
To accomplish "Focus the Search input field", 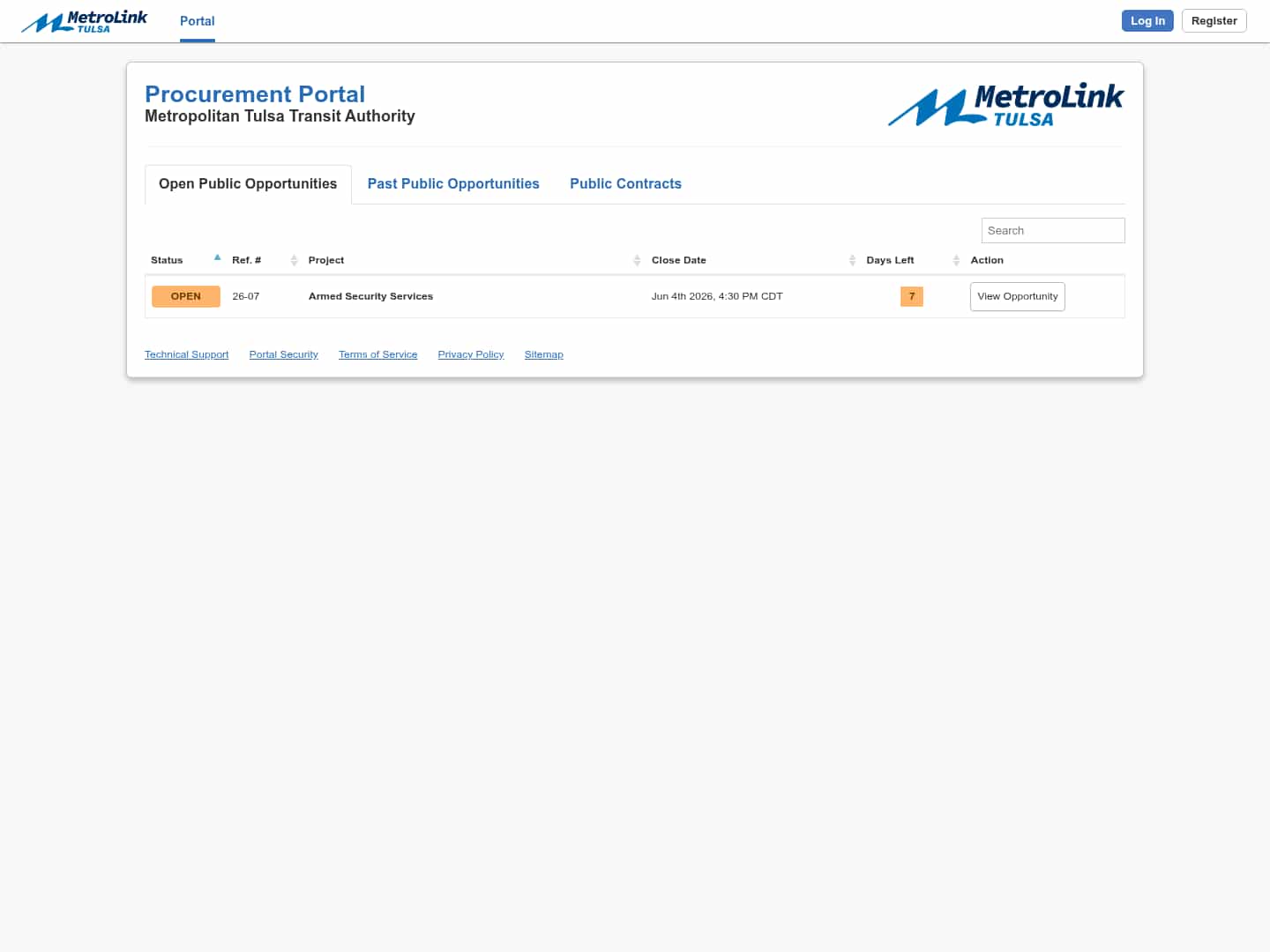I will (x=1053, y=231).
